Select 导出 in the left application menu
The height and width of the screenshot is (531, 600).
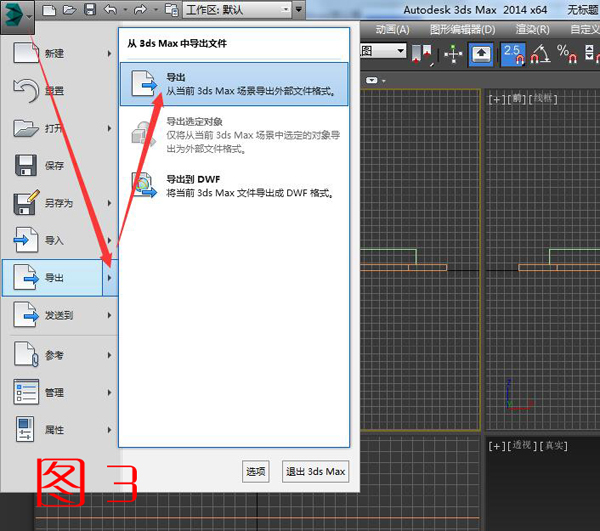(x=52, y=278)
